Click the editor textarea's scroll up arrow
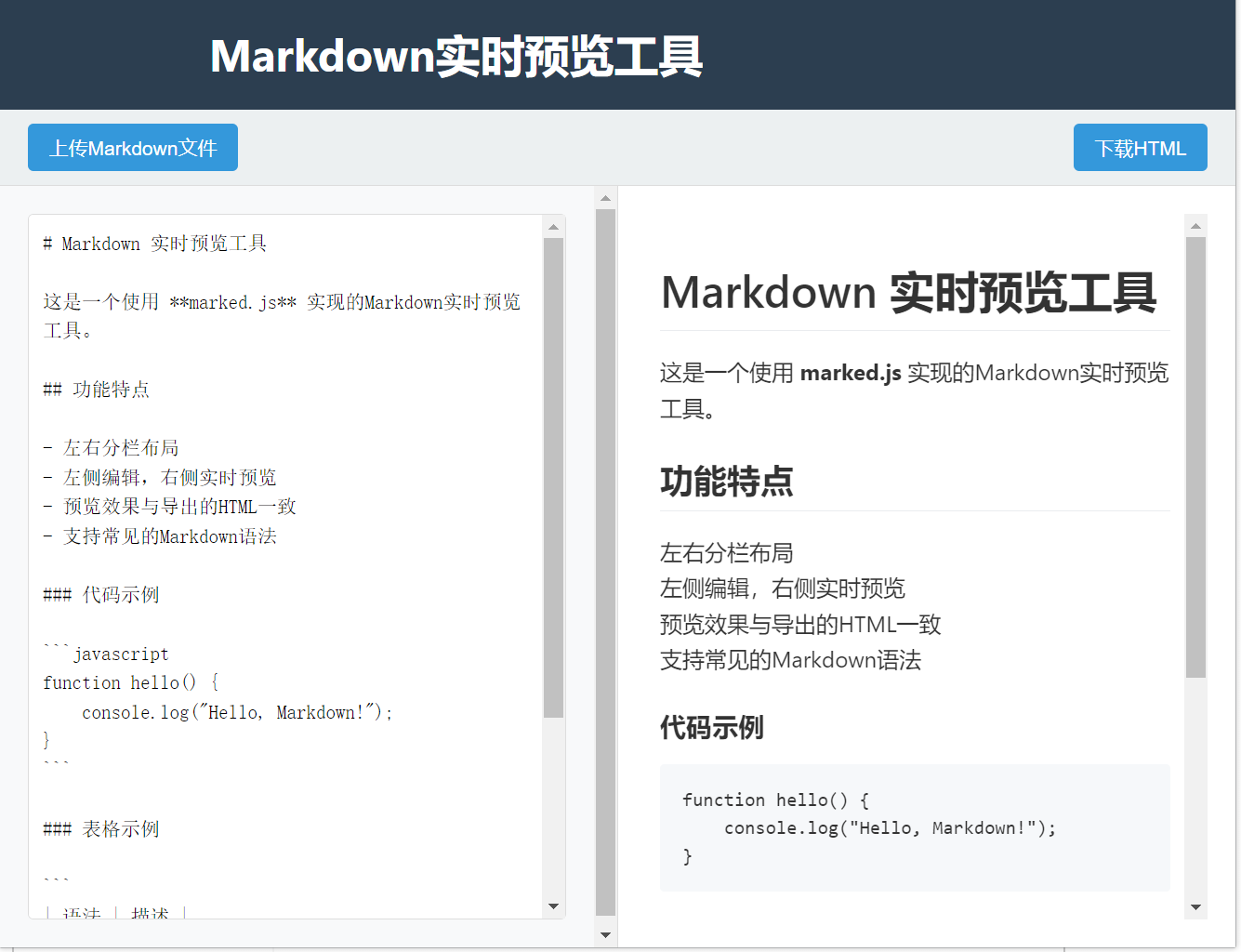 click(x=553, y=227)
